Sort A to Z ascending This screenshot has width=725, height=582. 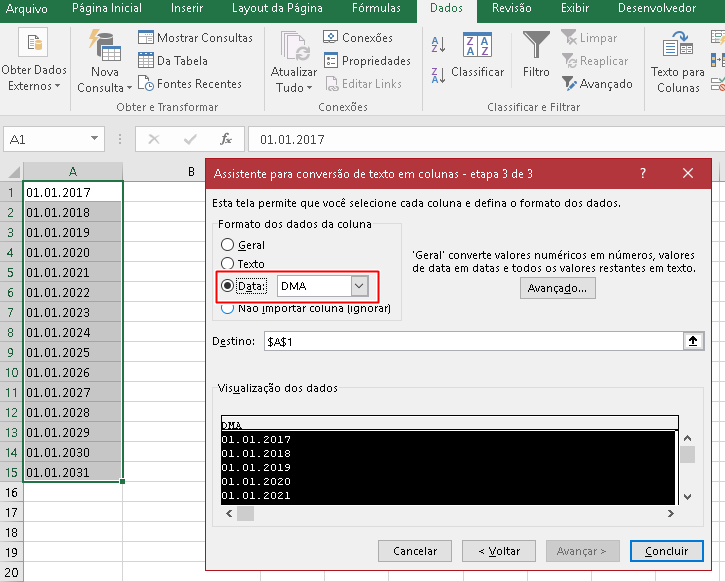click(x=438, y=45)
